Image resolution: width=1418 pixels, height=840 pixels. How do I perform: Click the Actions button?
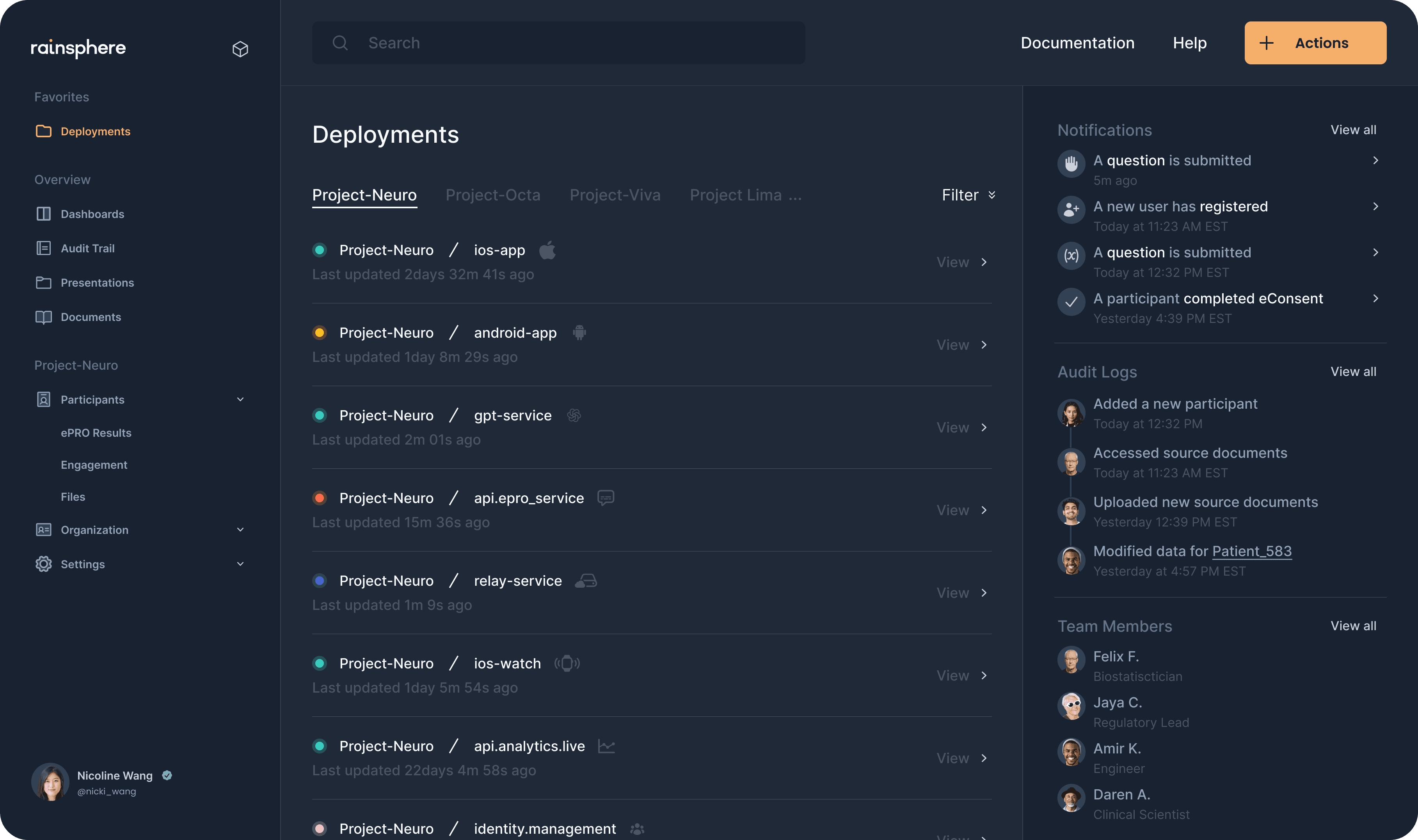point(1315,43)
